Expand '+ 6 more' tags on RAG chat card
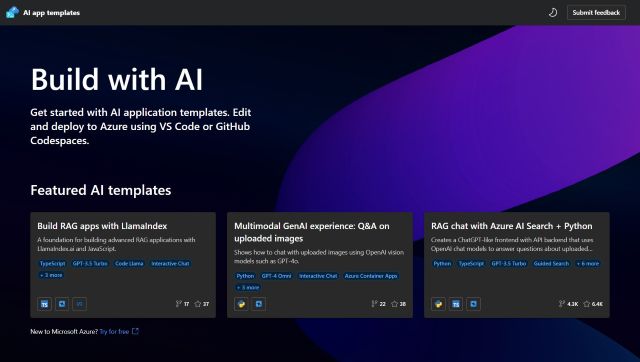 (x=588, y=264)
